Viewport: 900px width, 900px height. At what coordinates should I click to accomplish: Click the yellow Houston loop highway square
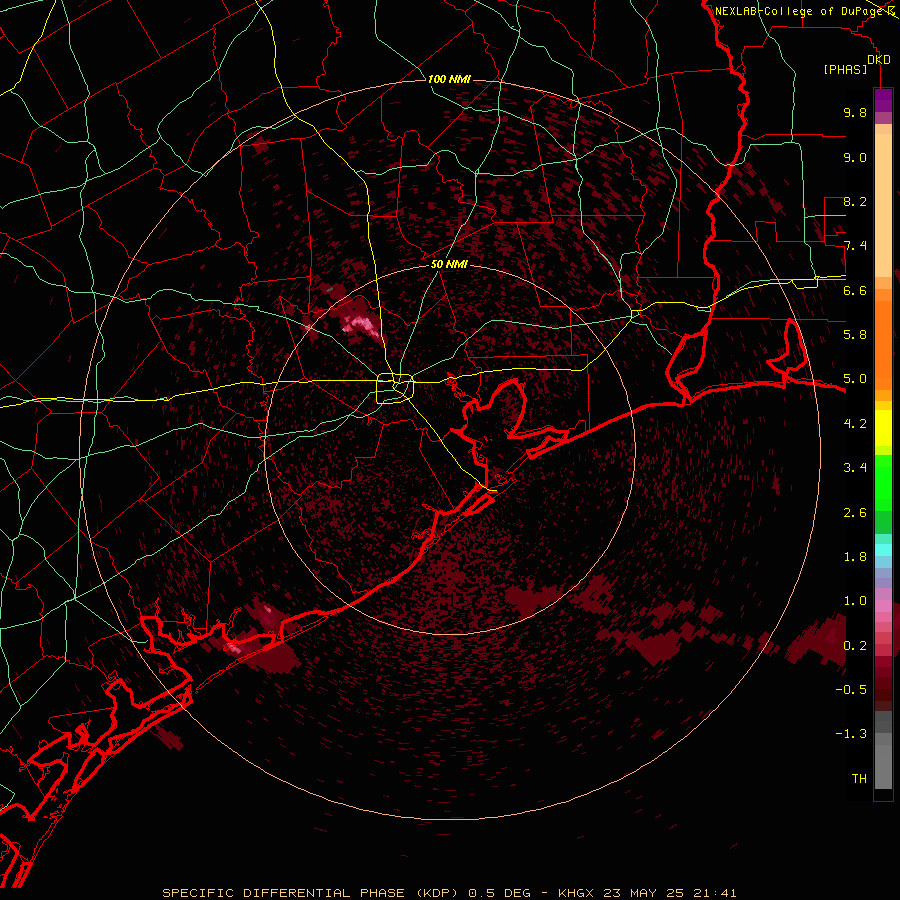coord(395,389)
